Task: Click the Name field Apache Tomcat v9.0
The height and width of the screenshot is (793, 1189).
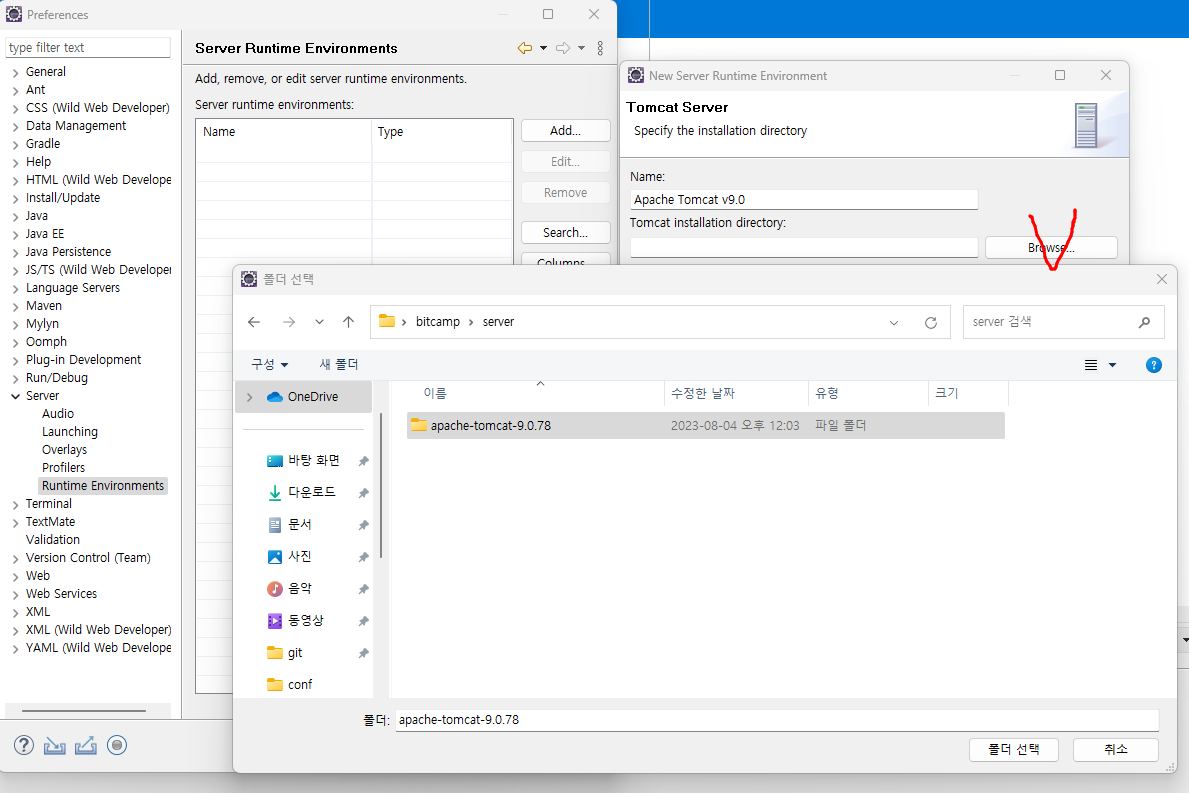Action: (x=804, y=199)
